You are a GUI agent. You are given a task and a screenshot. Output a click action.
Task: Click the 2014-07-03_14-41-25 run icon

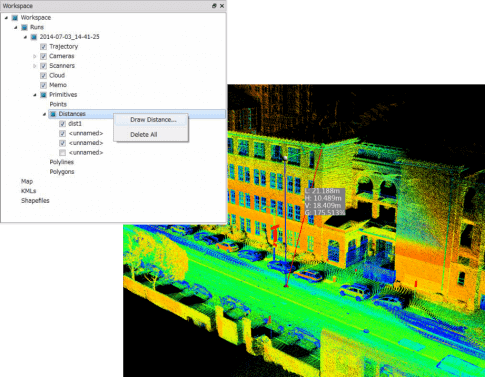34,37
